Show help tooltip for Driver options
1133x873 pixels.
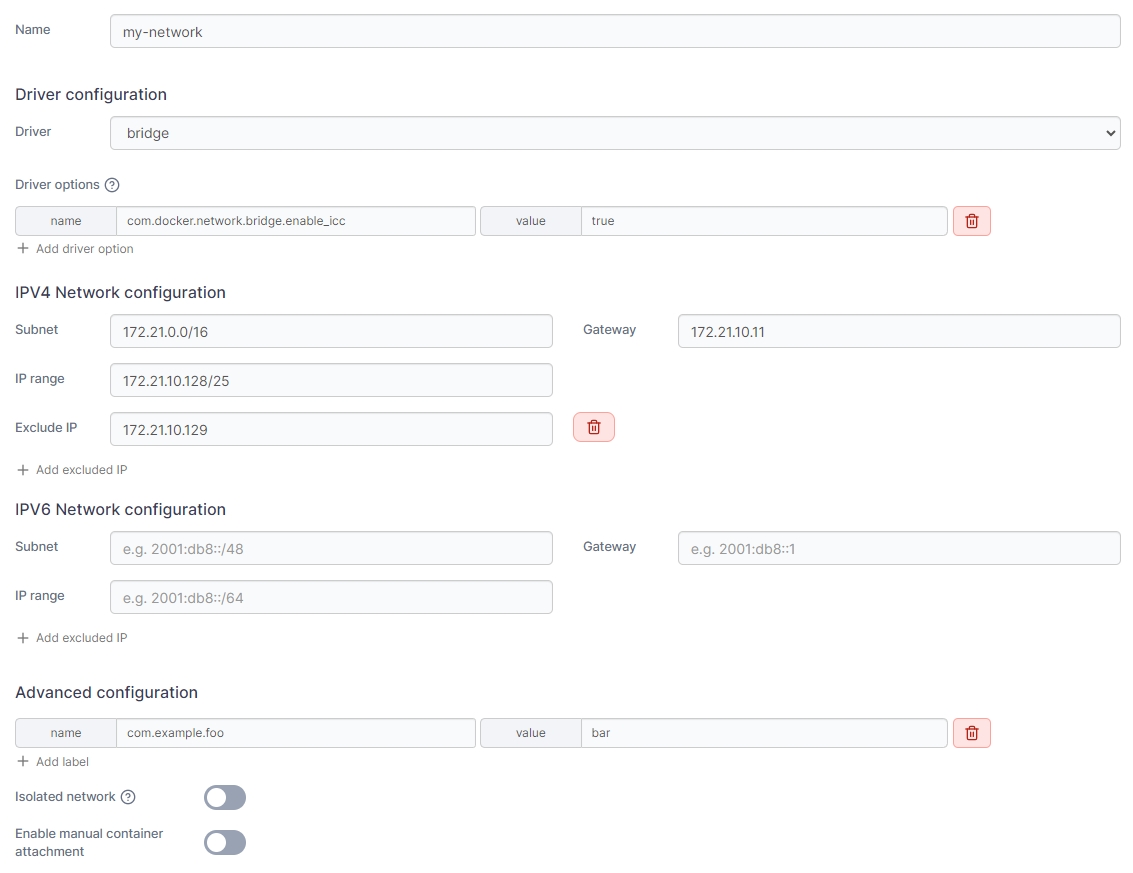tap(112, 185)
